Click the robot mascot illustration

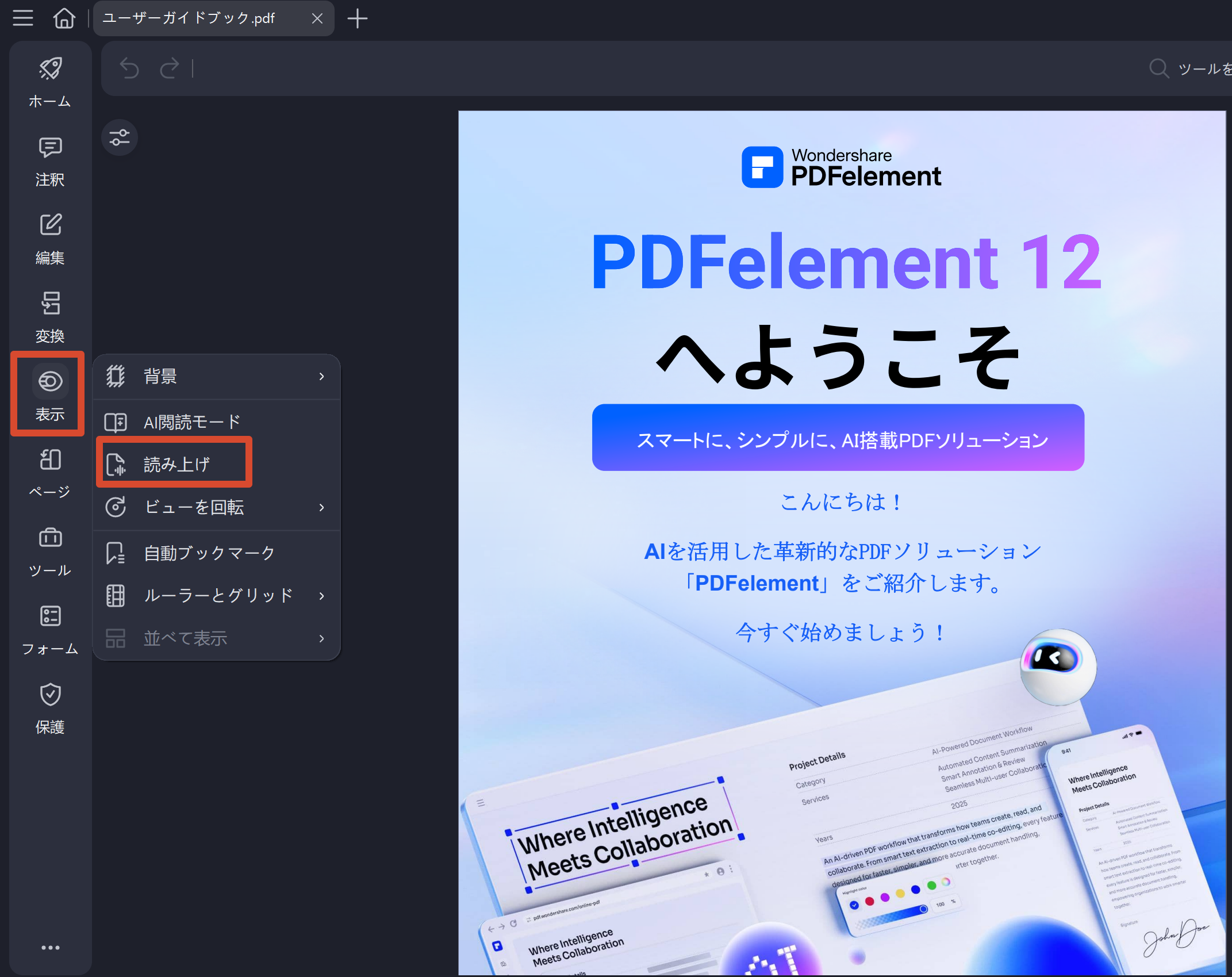1058,667
